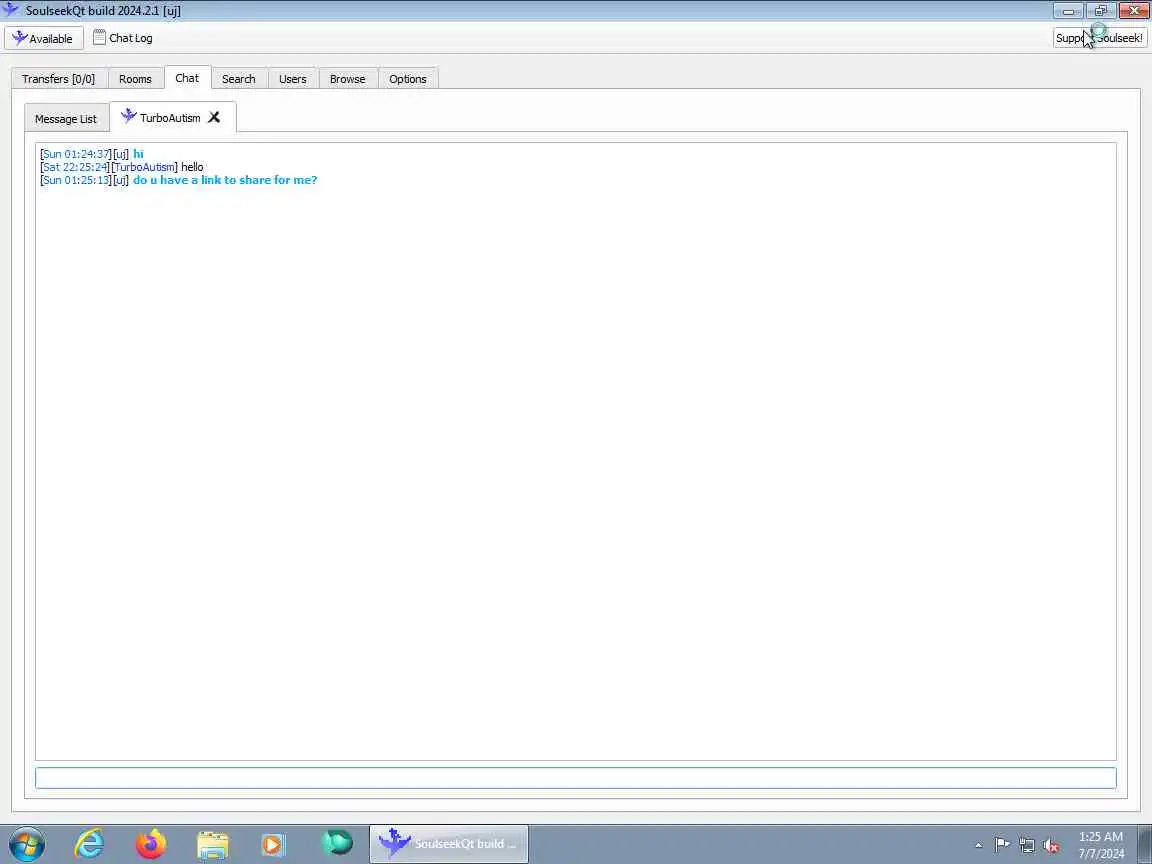Open the Windows Start menu
The height and width of the screenshot is (864, 1152).
point(27,843)
